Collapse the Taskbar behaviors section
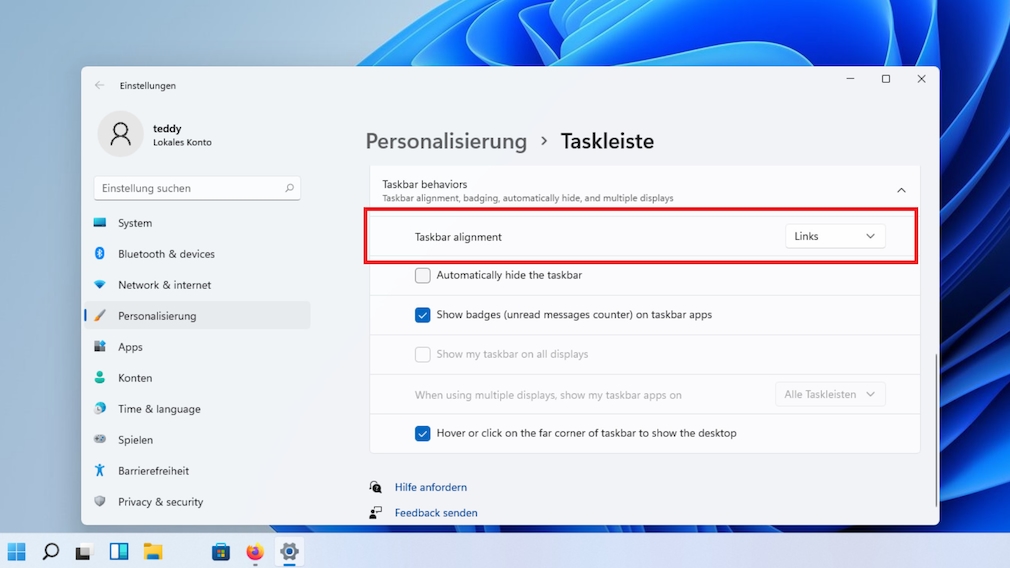Viewport: 1010px width, 568px height. click(901, 190)
